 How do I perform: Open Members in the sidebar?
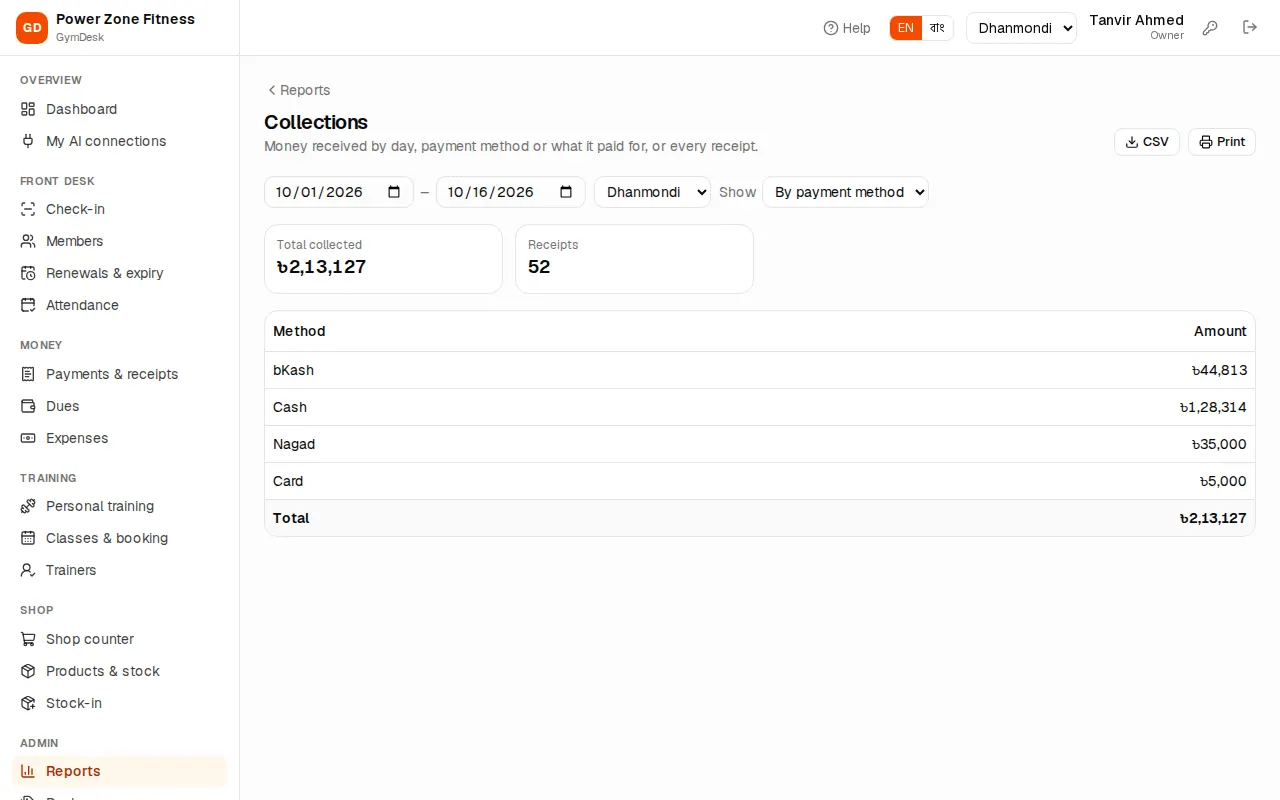(119, 241)
